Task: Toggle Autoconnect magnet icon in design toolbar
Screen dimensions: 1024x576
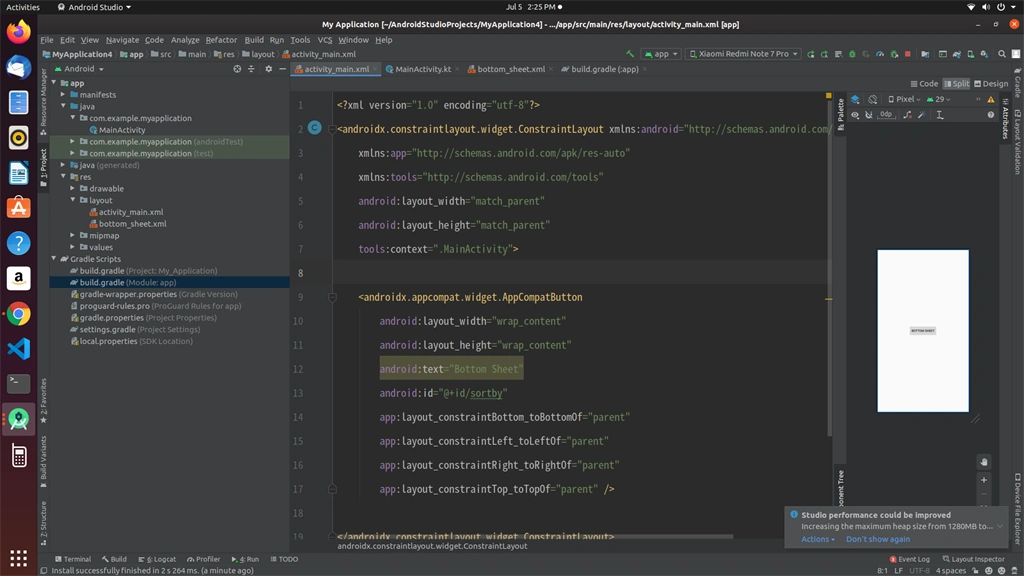Action: [x=869, y=115]
